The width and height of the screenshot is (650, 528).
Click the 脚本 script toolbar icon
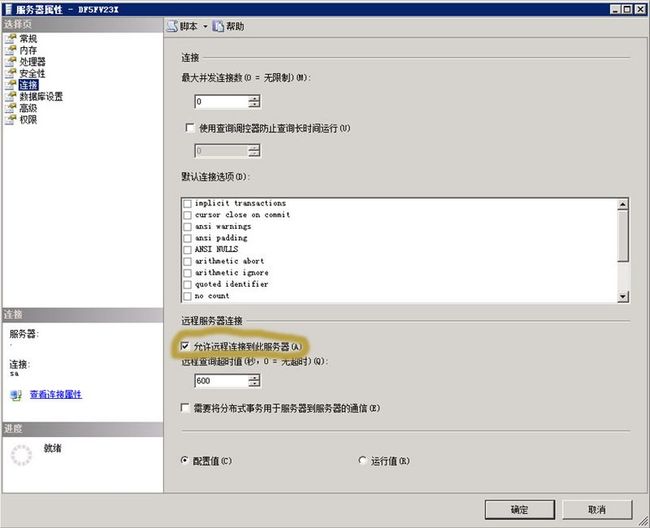[172, 27]
